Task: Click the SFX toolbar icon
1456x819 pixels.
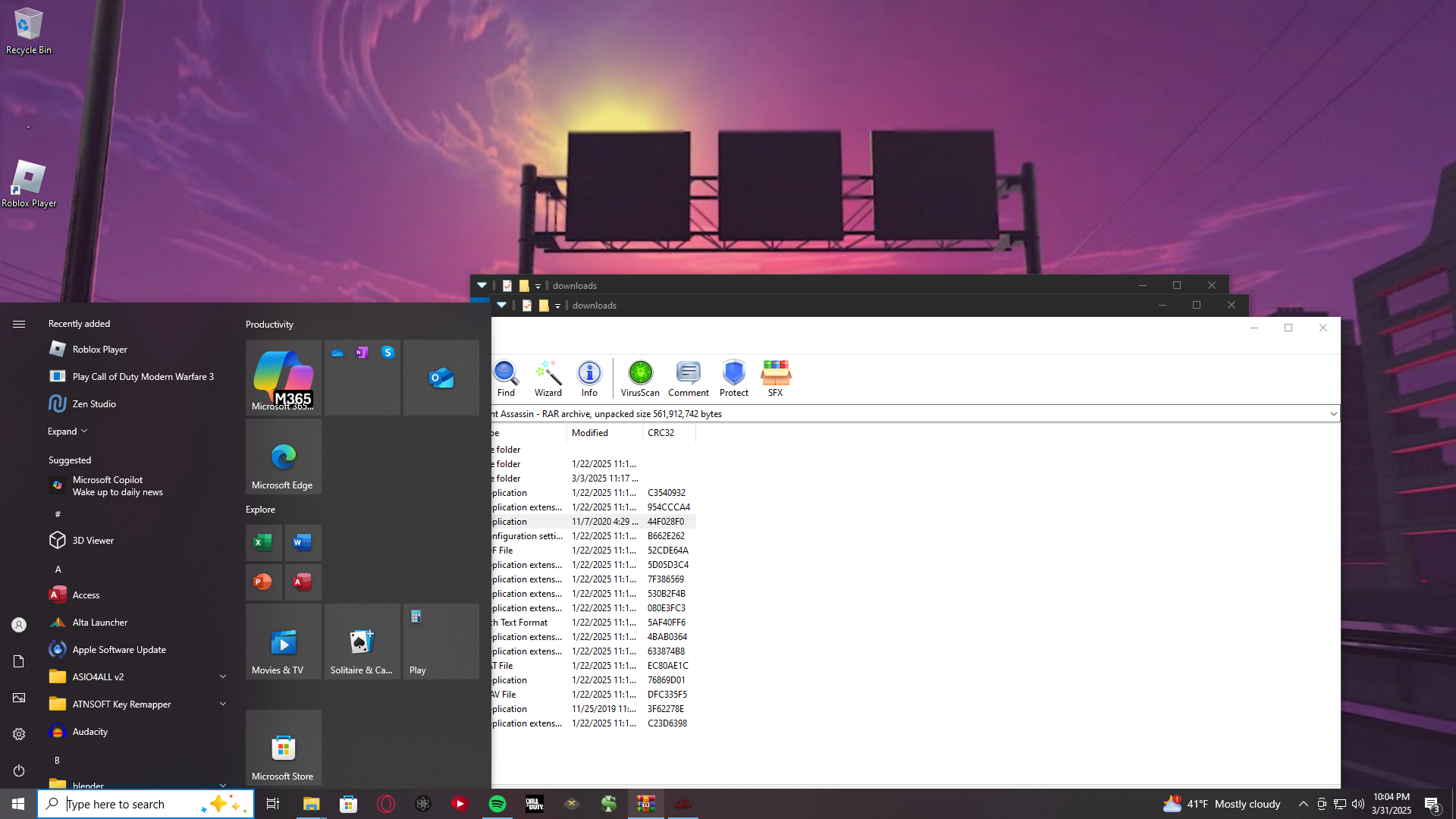Action: (775, 378)
